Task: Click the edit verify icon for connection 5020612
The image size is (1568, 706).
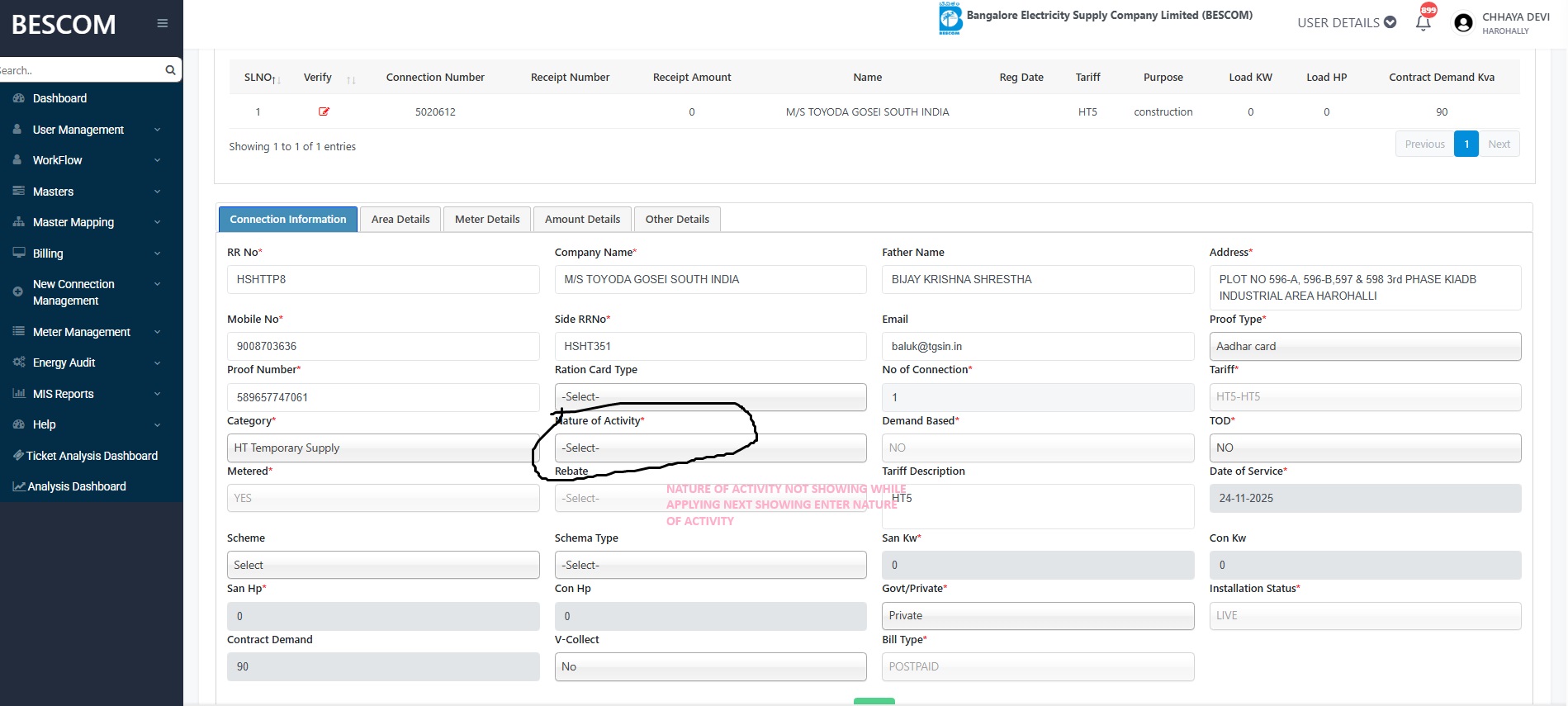Action: tap(324, 111)
